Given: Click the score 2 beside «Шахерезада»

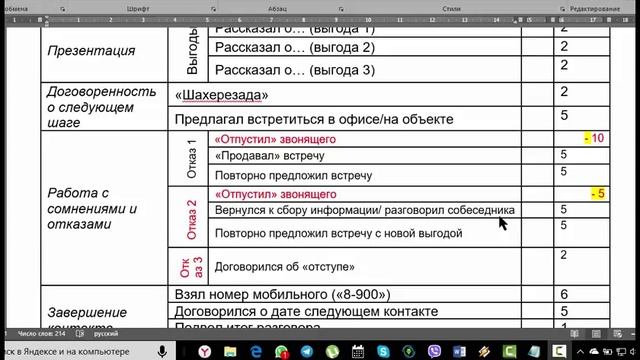Looking at the screenshot, I should coord(564,91).
